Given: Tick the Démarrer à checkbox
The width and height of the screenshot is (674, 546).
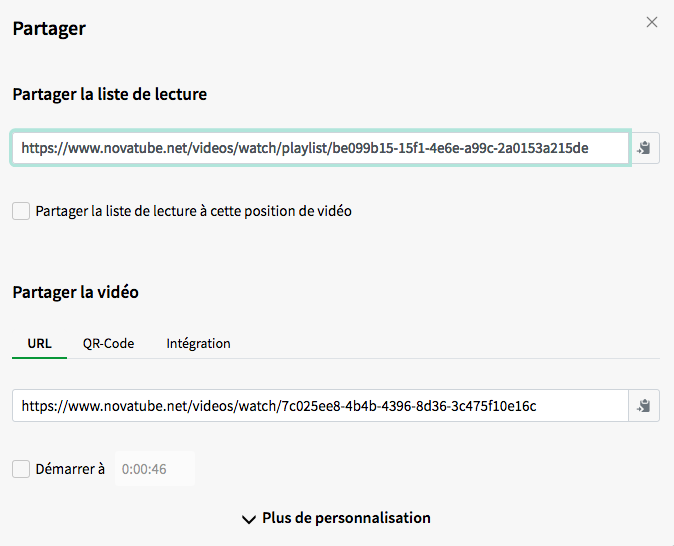Looking at the screenshot, I should (21, 468).
